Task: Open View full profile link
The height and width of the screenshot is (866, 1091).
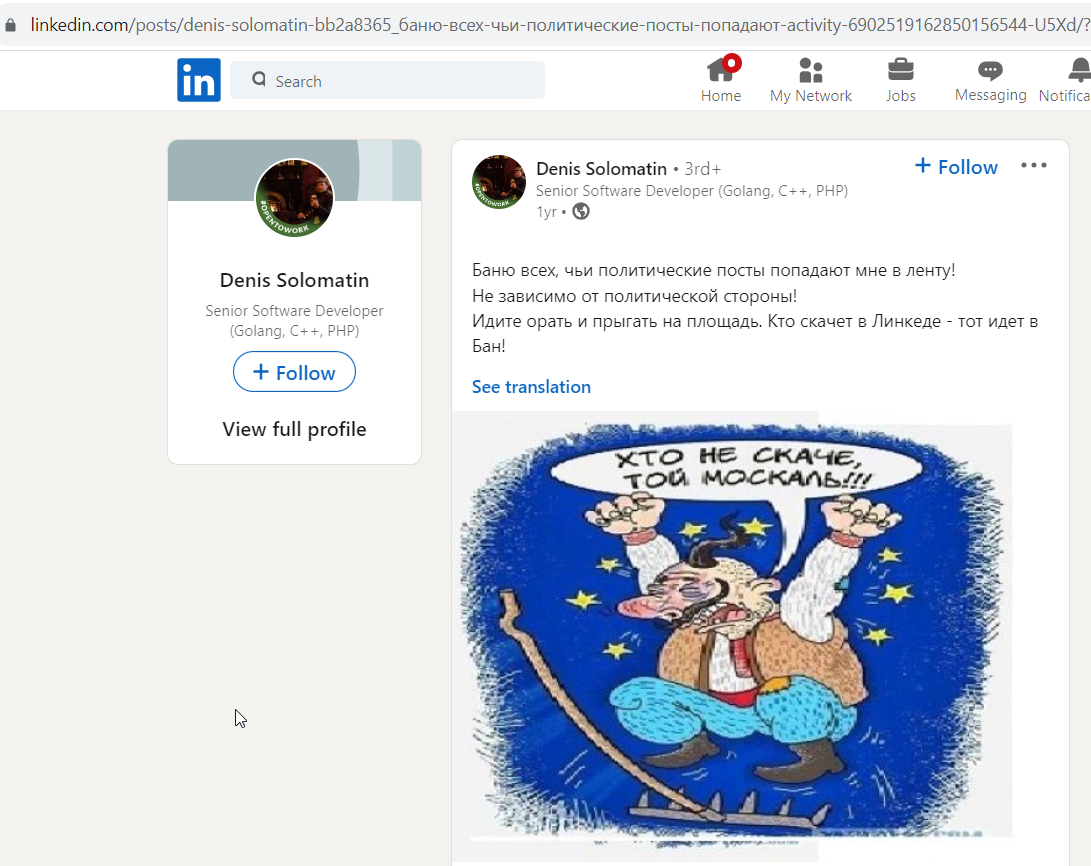Action: pyautogui.click(x=294, y=429)
